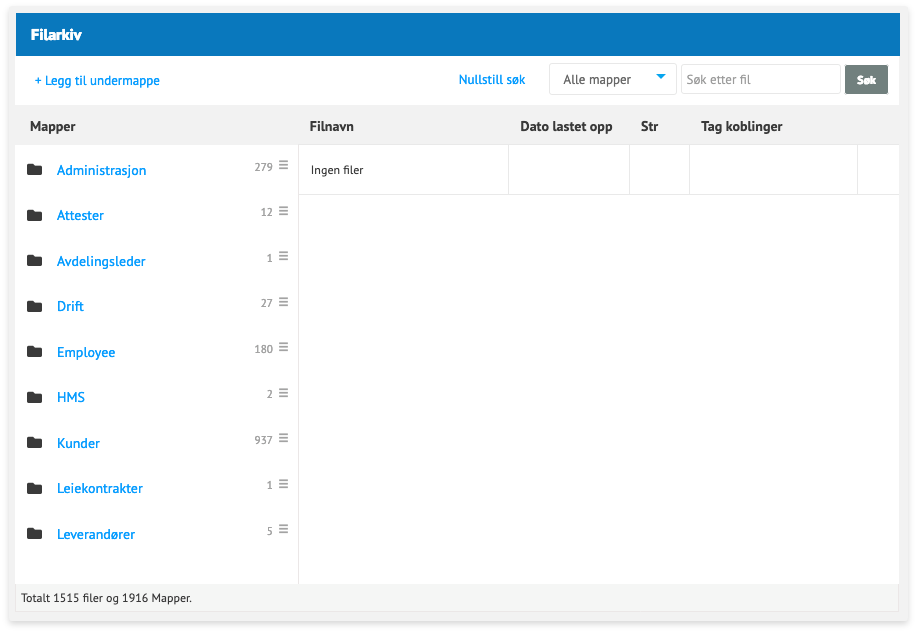This screenshot has width=917, height=633.
Task: Click the folder icon beside Administrasjon
Action: click(35, 170)
